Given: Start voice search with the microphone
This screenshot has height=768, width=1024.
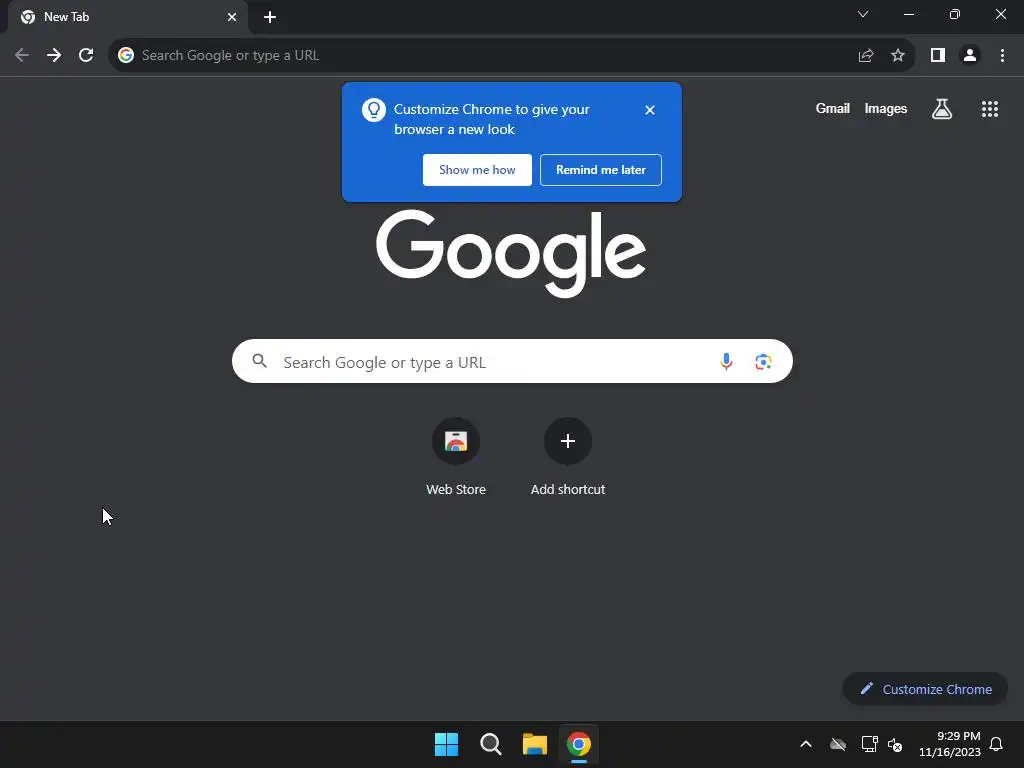Looking at the screenshot, I should pos(726,361).
